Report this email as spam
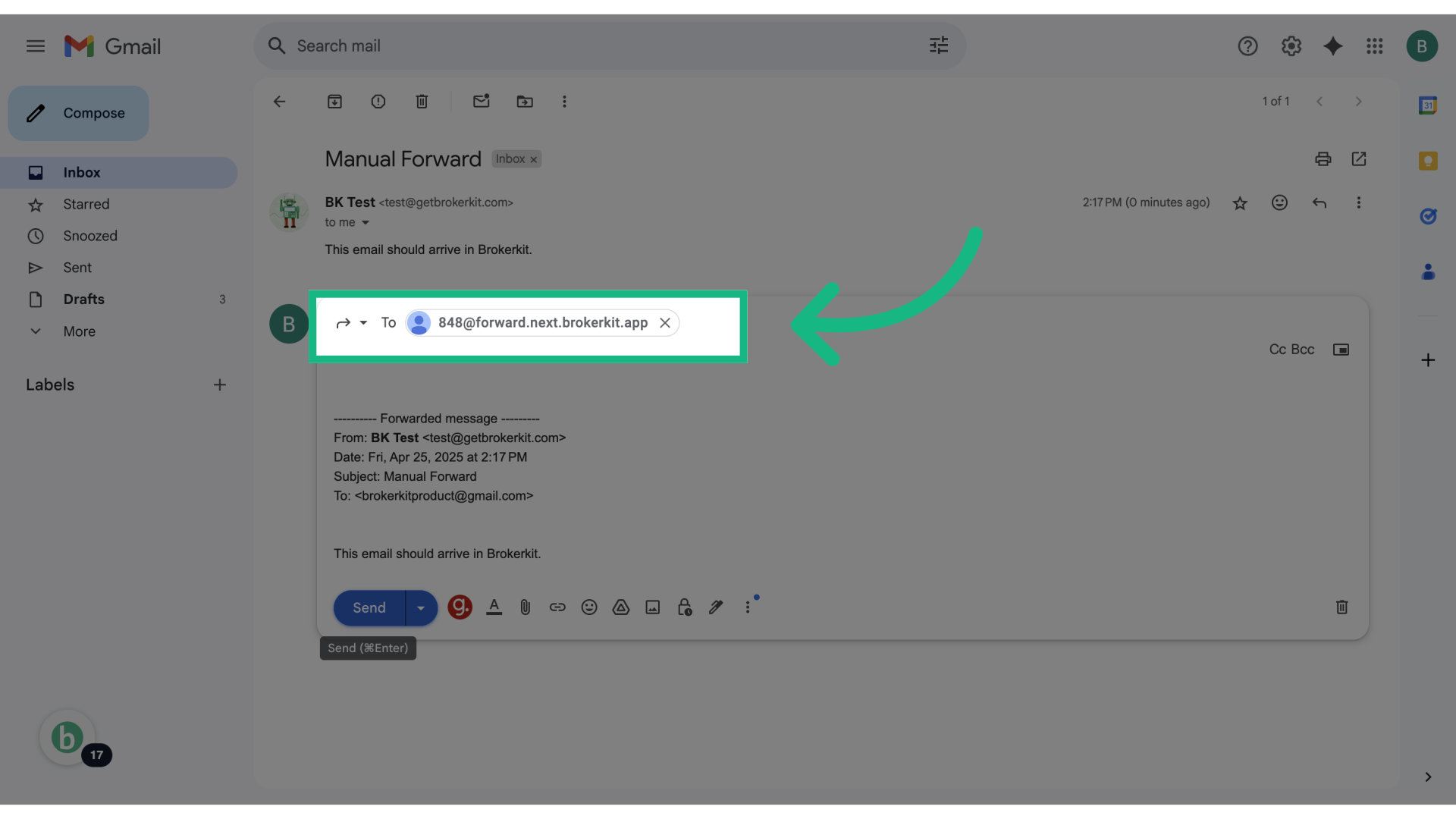1456x819 pixels. click(x=378, y=102)
